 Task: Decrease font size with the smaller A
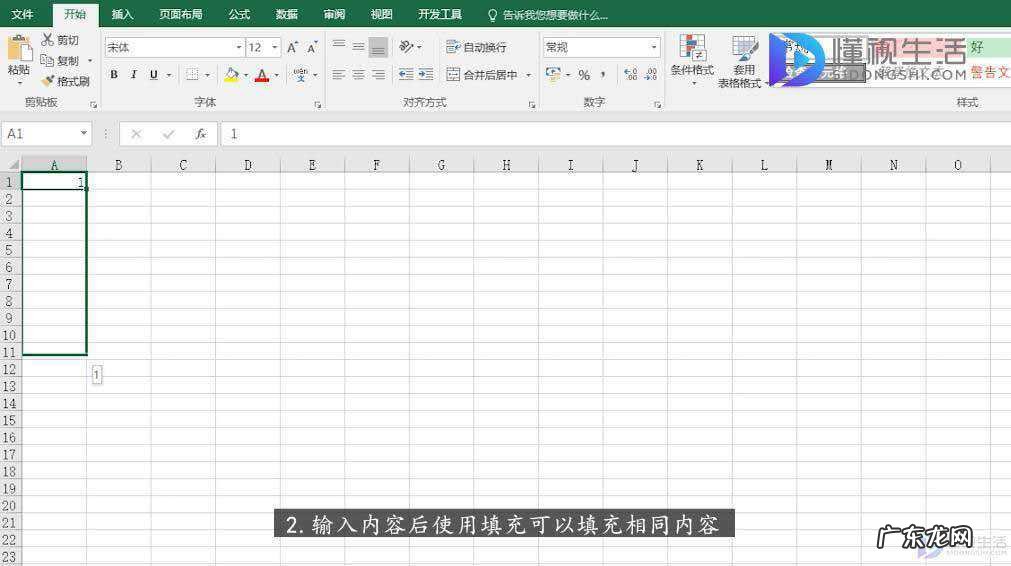312,47
